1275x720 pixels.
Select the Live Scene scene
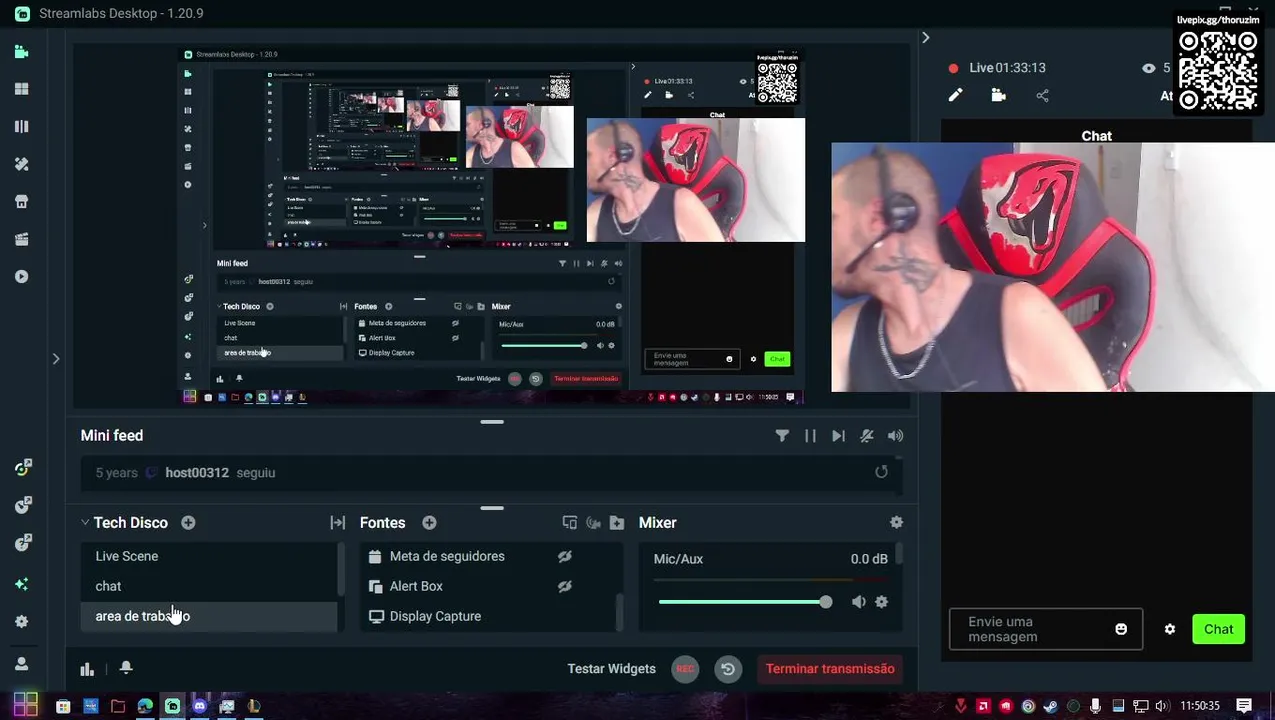[x=208, y=556]
